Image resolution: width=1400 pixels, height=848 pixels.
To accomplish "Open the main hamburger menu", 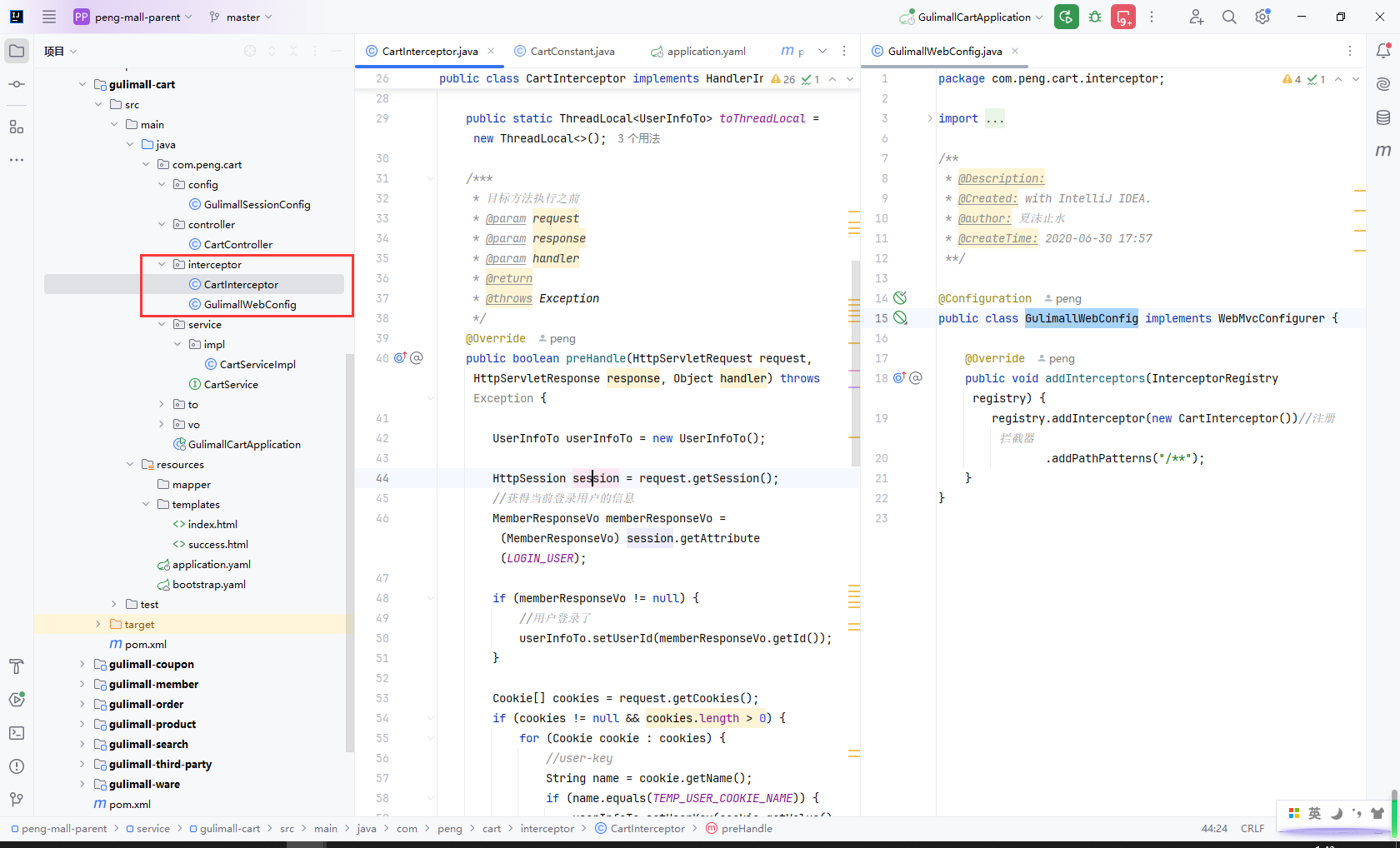I will point(49,17).
